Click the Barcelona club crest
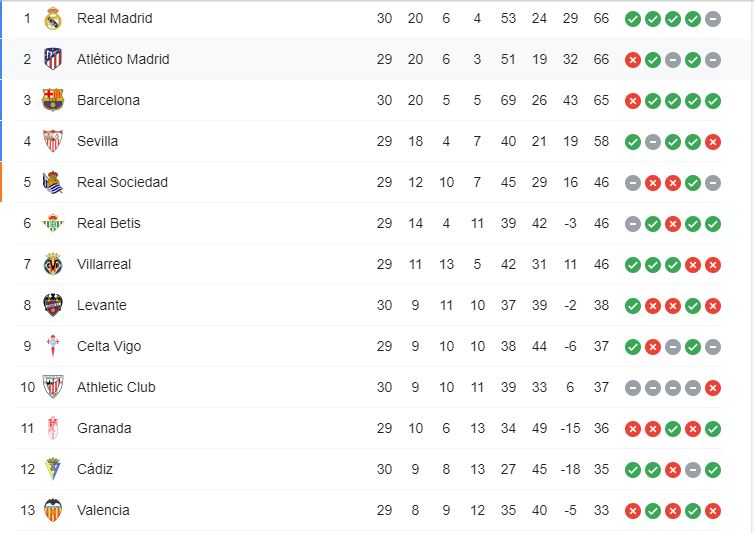This screenshot has height=534, width=754. click(53, 100)
